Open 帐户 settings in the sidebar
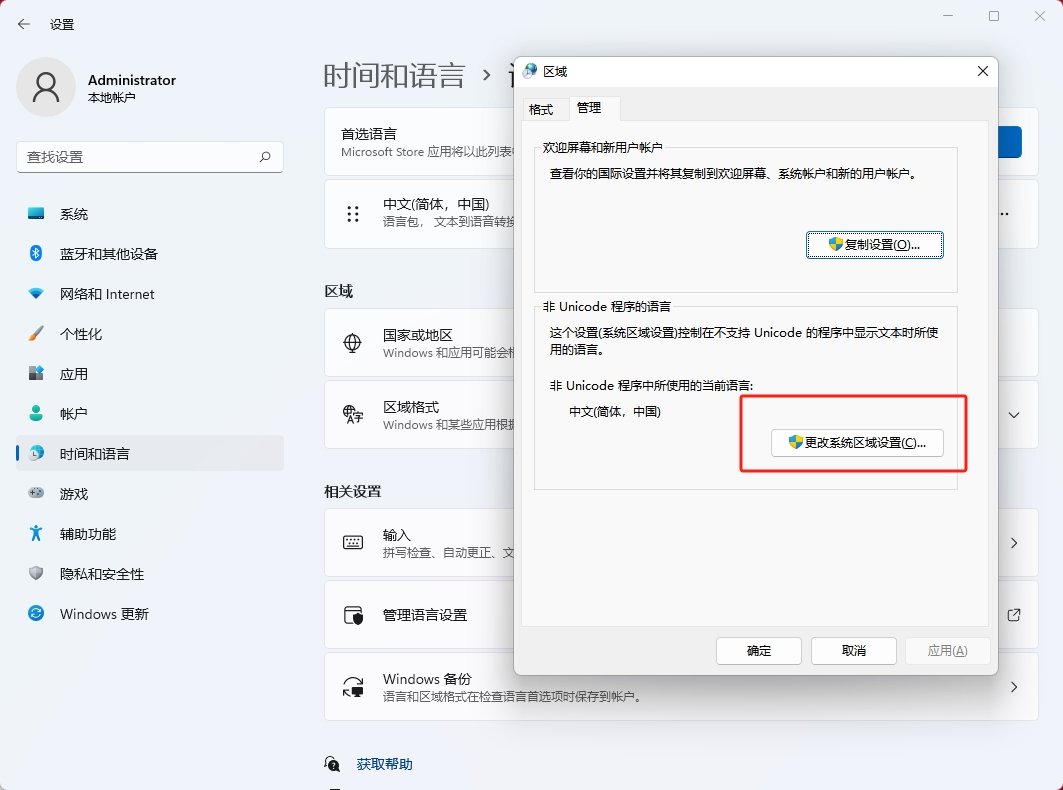This screenshot has width=1063, height=790. click(x=150, y=413)
